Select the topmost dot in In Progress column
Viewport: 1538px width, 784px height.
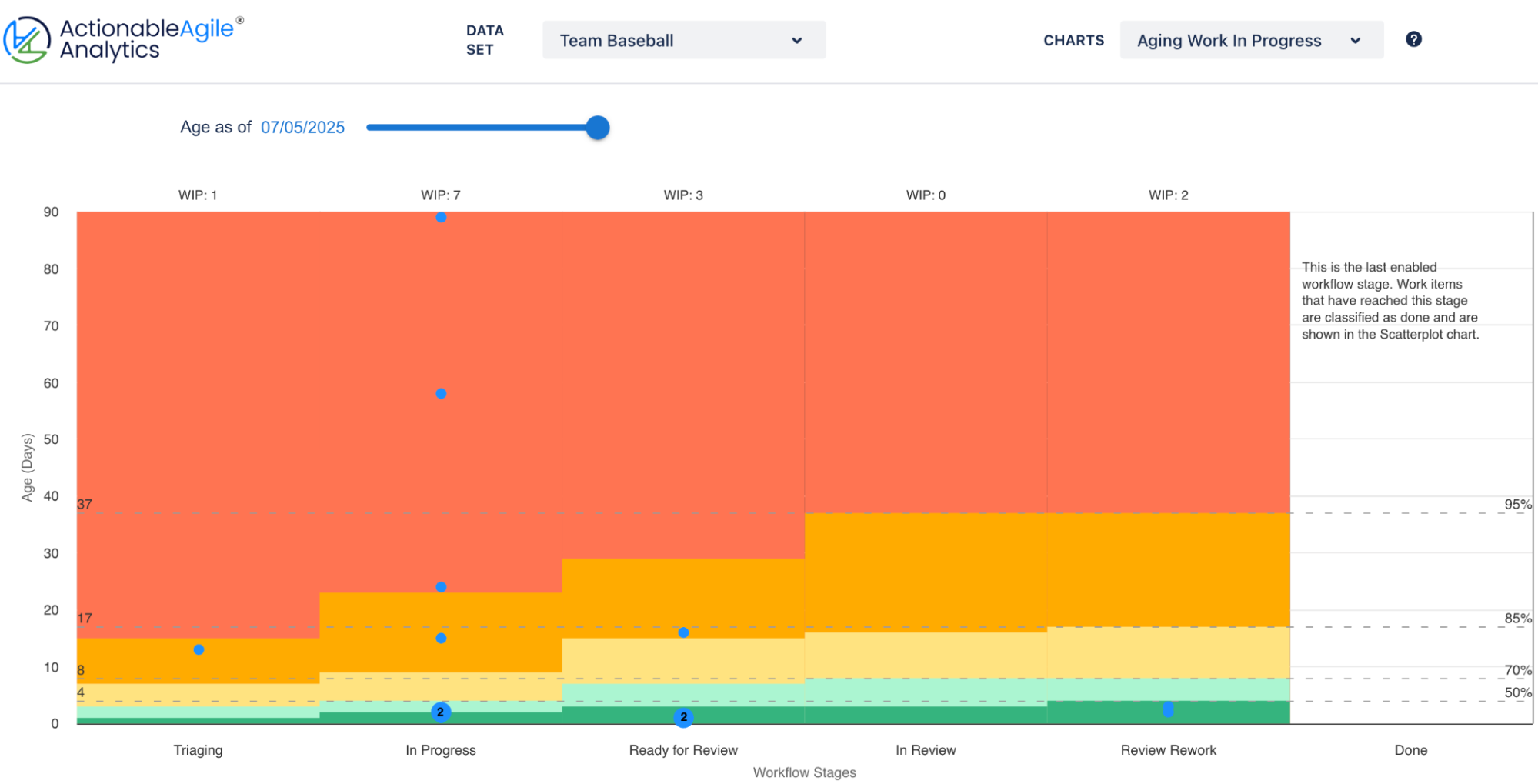point(441,218)
